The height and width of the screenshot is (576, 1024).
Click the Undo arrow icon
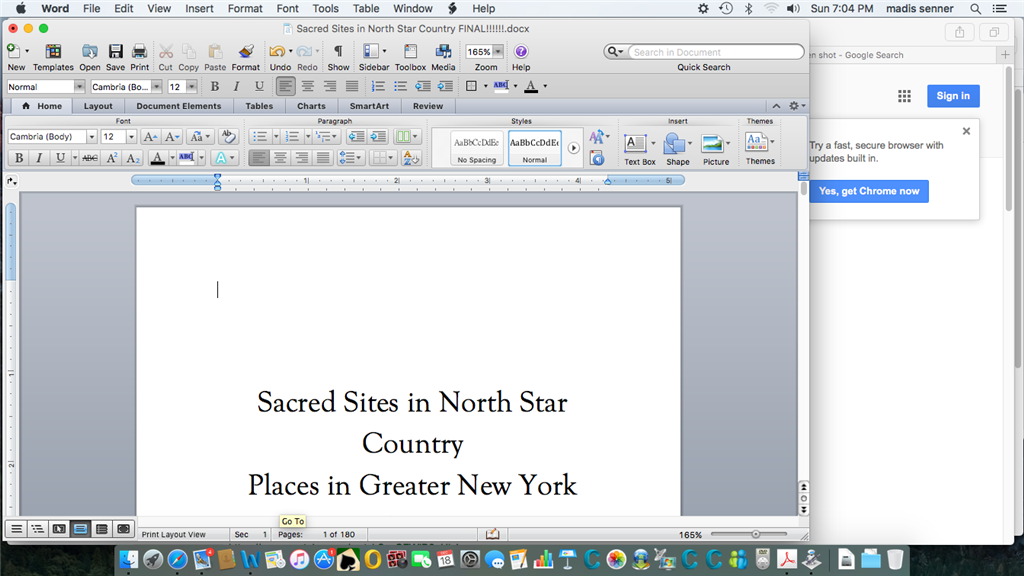point(278,52)
